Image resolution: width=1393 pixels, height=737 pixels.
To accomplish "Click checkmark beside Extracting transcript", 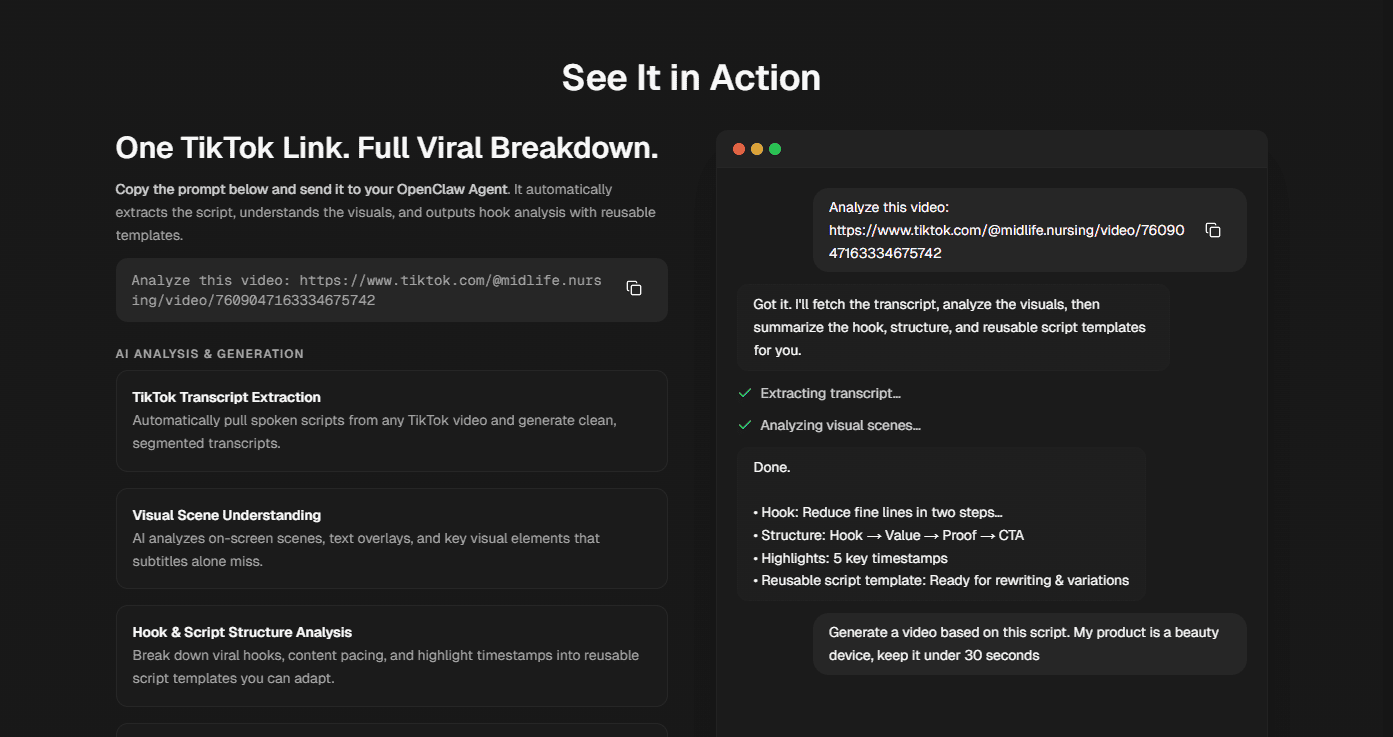I will tap(744, 394).
